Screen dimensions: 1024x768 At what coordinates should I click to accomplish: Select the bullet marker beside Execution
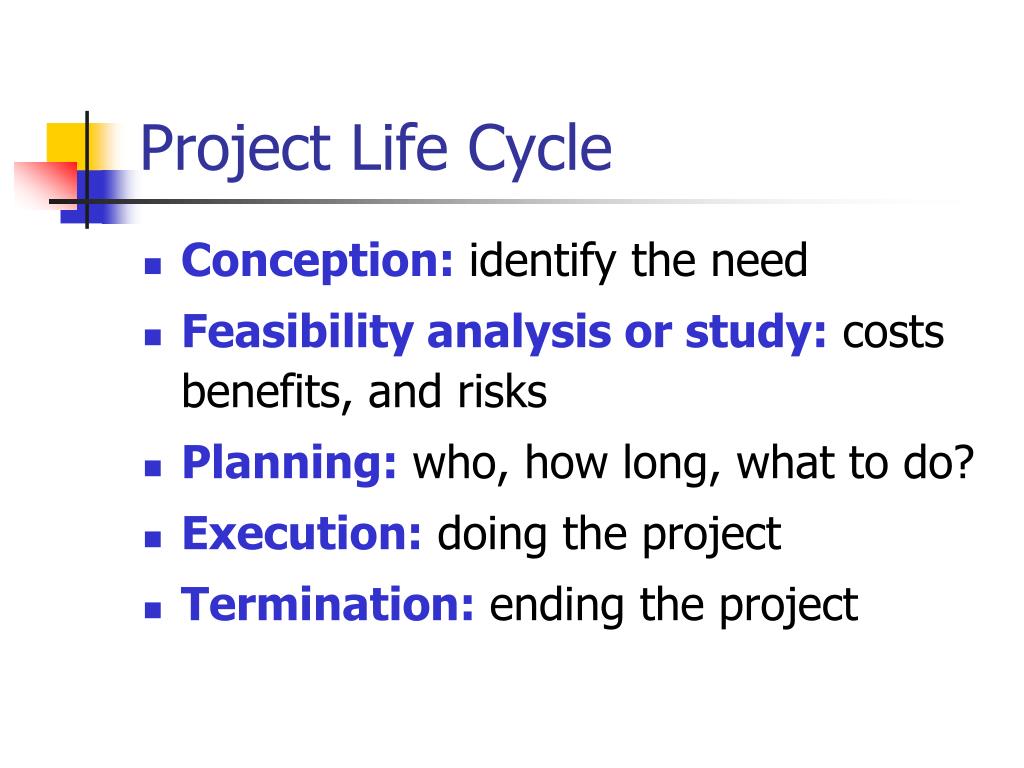pos(153,539)
